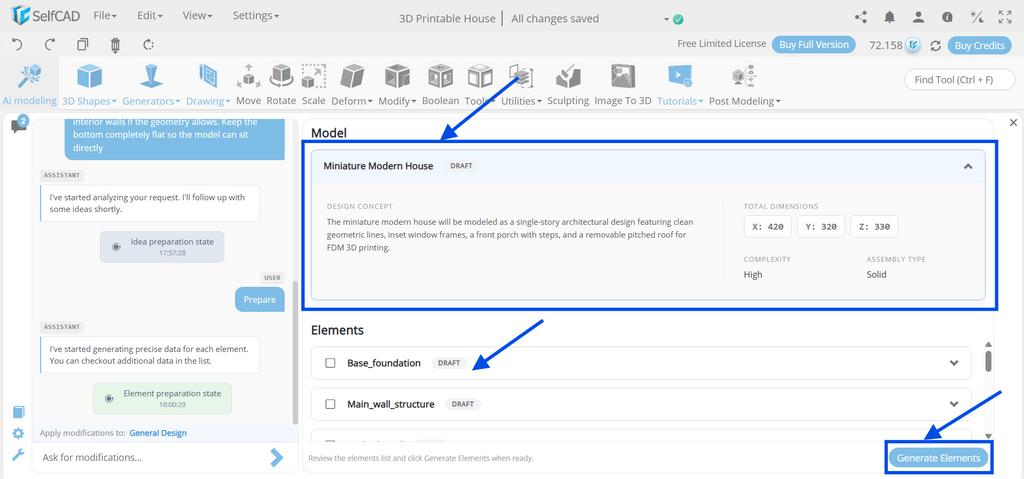Click Buy Full Version button
The image size is (1024, 479).
pos(814,44)
